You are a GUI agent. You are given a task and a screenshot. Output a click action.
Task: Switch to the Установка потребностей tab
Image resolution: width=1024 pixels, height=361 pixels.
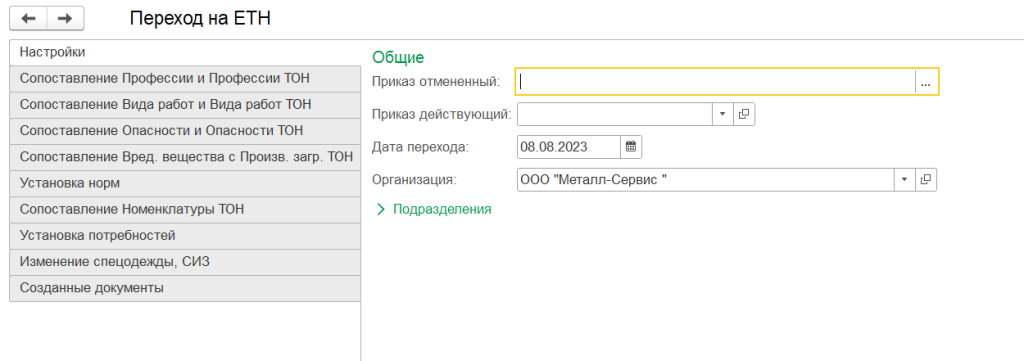pos(185,236)
